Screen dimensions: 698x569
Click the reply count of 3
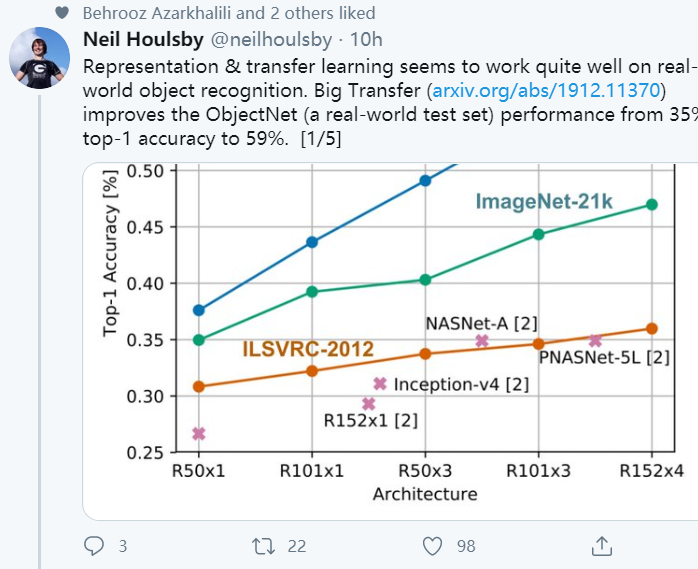[x=123, y=546]
